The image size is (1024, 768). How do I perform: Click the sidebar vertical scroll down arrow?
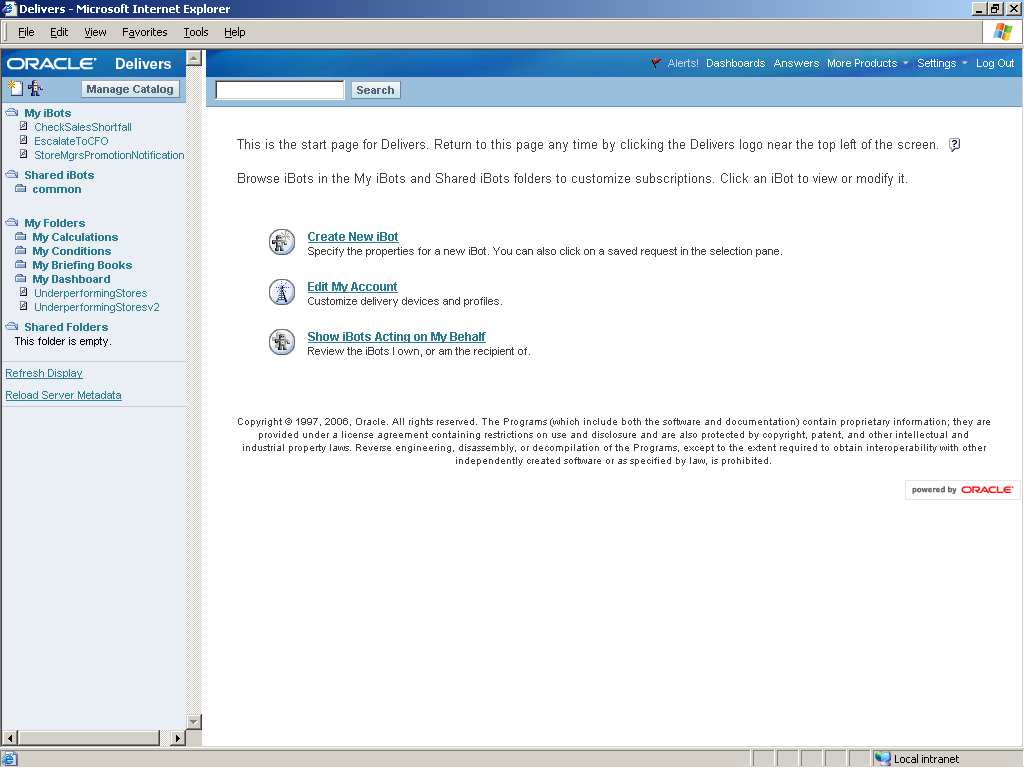click(x=194, y=722)
